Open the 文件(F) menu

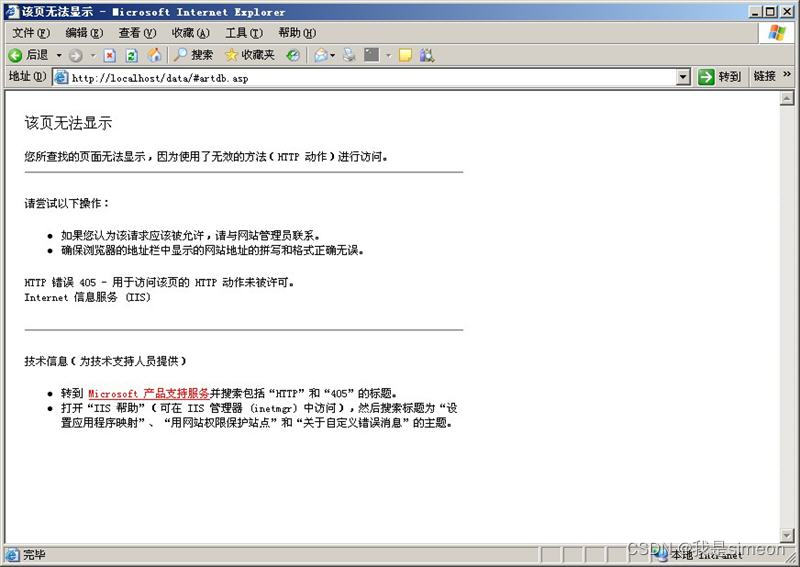point(31,33)
